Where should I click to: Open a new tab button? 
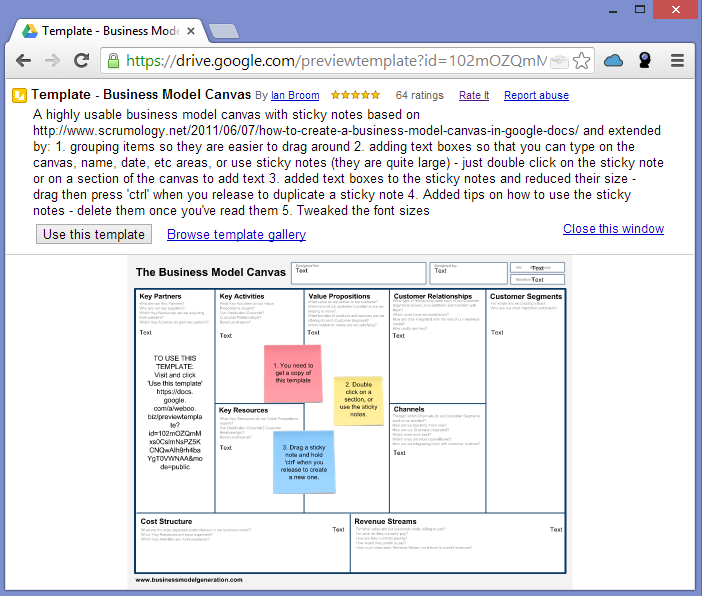224,31
